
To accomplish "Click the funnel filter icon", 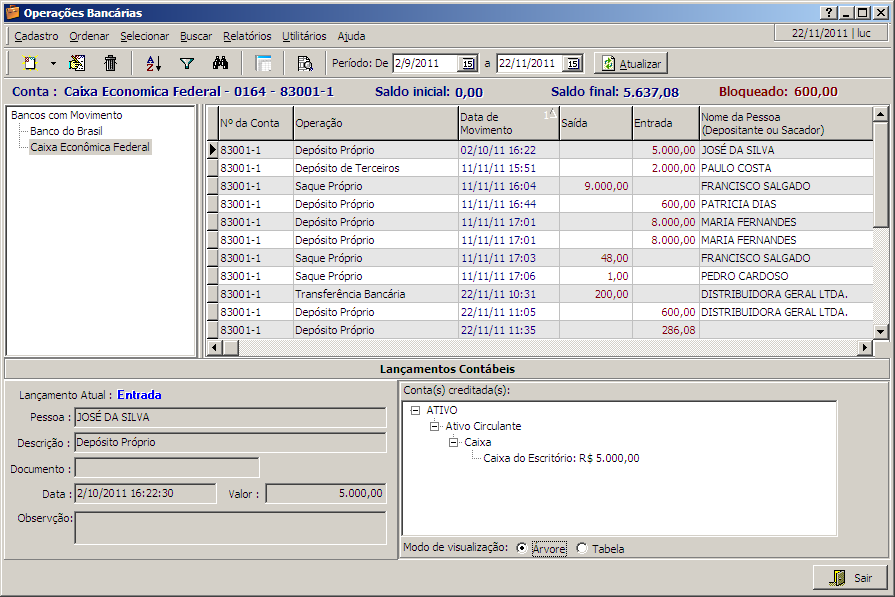I will click(186, 63).
